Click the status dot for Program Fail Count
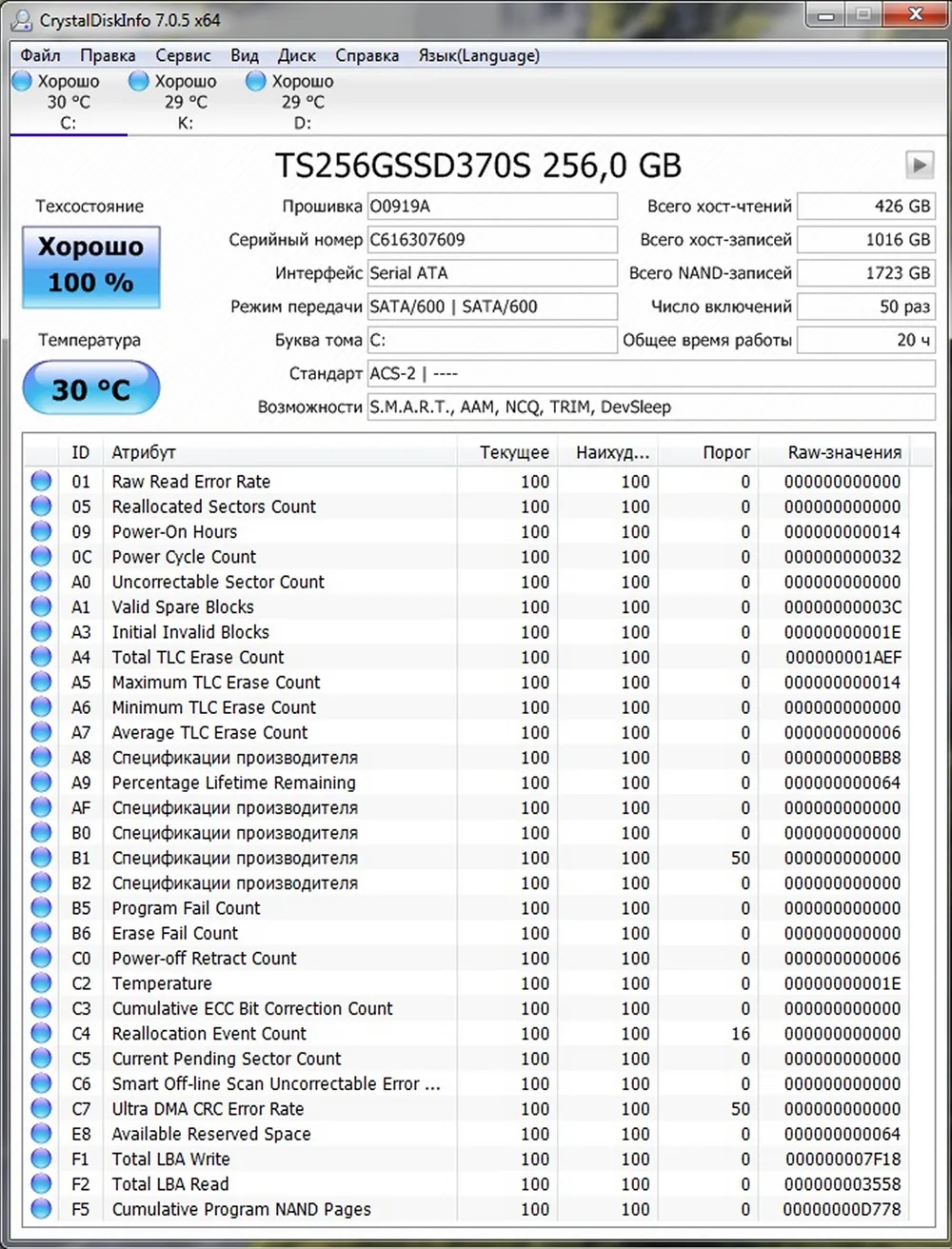This screenshot has height=1249, width=952. coord(41,908)
